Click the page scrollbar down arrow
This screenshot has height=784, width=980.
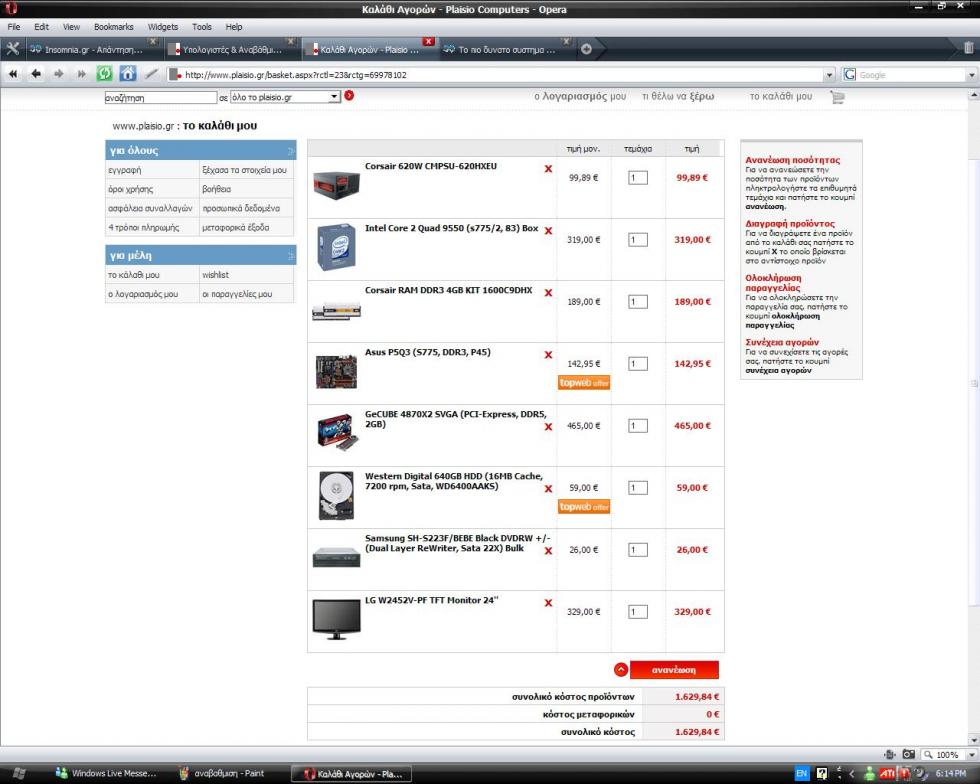point(974,740)
